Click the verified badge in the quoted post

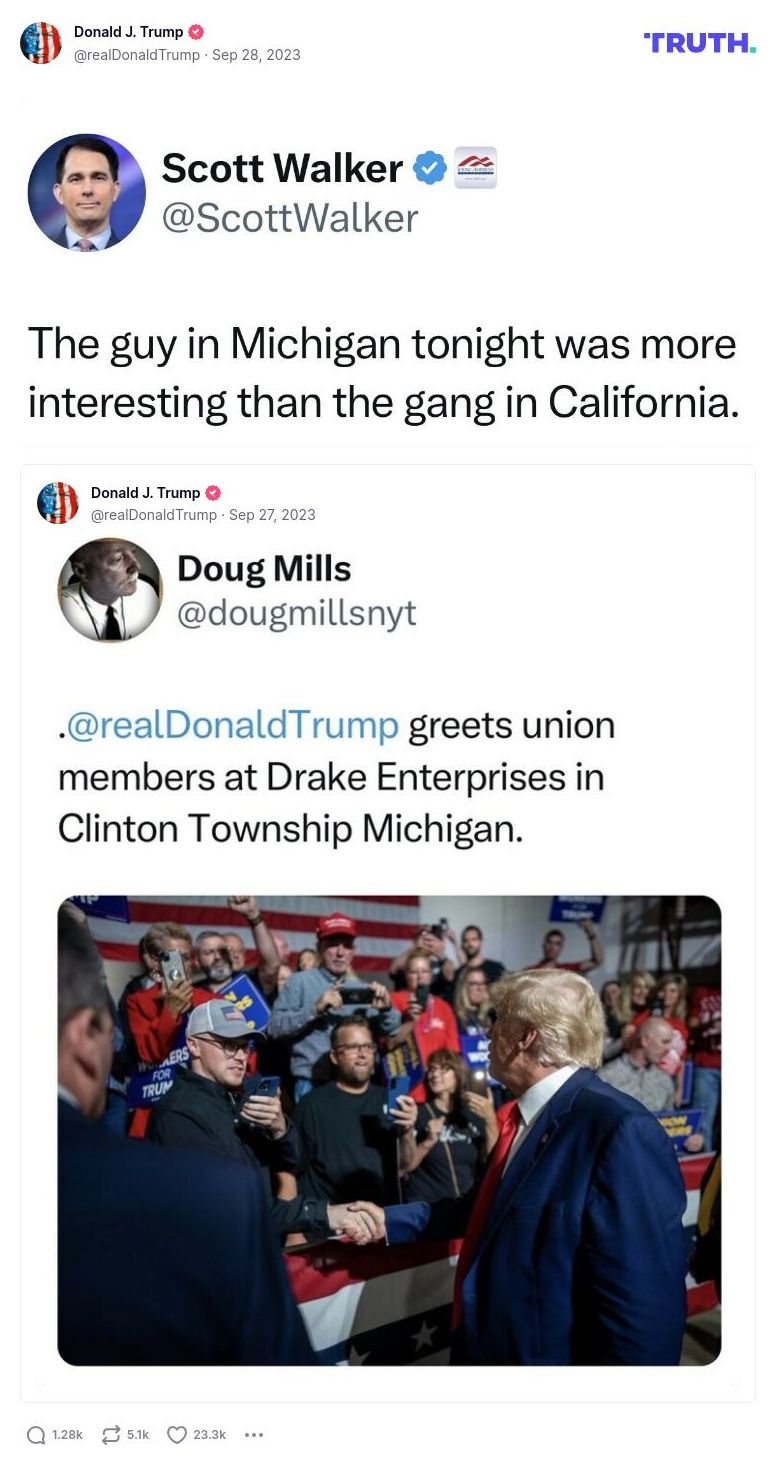pyautogui.click(x=212, y=492)
